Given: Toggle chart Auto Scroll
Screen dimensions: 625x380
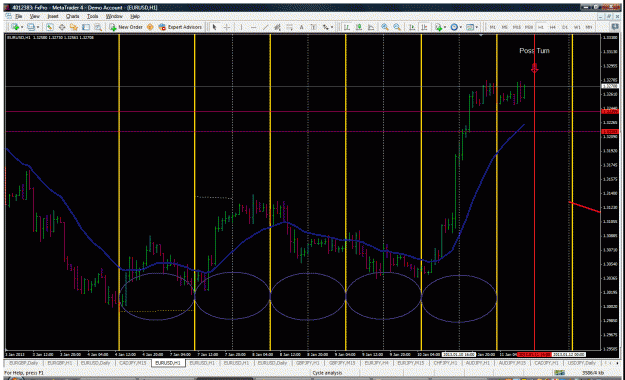Looking at the screenshot, I should [x=412, y=27].
